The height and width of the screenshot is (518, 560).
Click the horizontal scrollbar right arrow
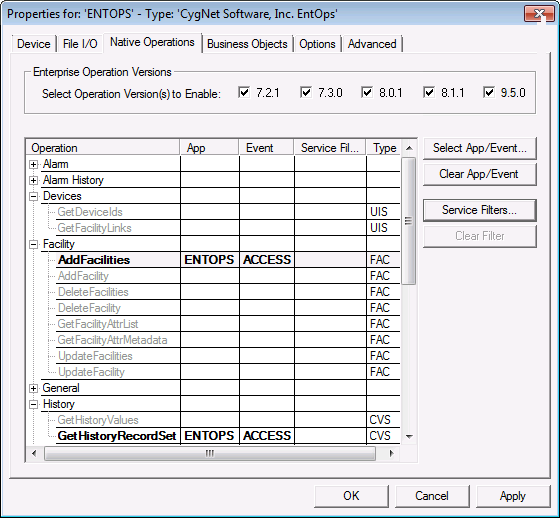[x=391, y=454]
